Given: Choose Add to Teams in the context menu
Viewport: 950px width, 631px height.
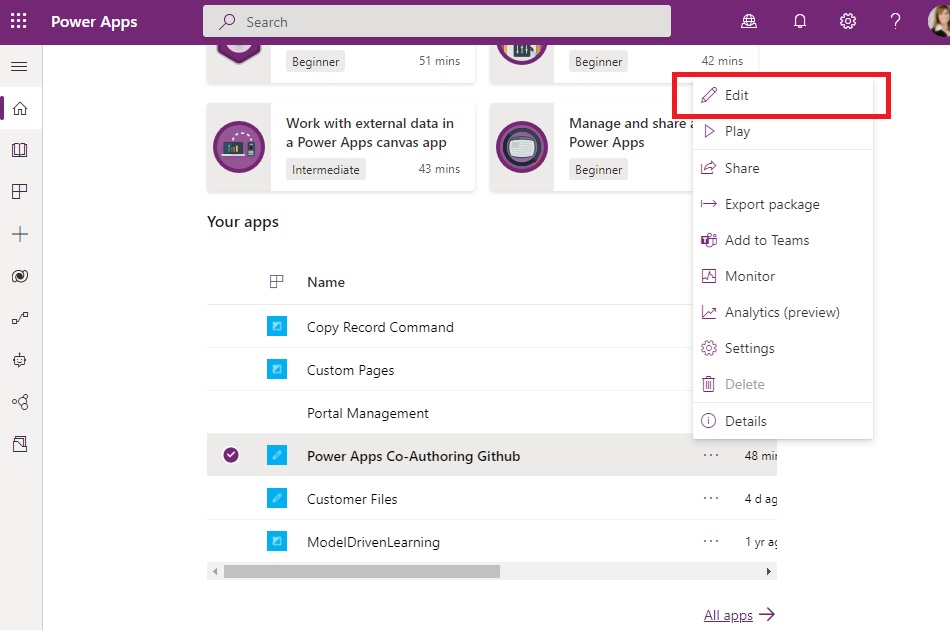Looking at the screenshot, I should pyautogui.click(x=765, y=240).
